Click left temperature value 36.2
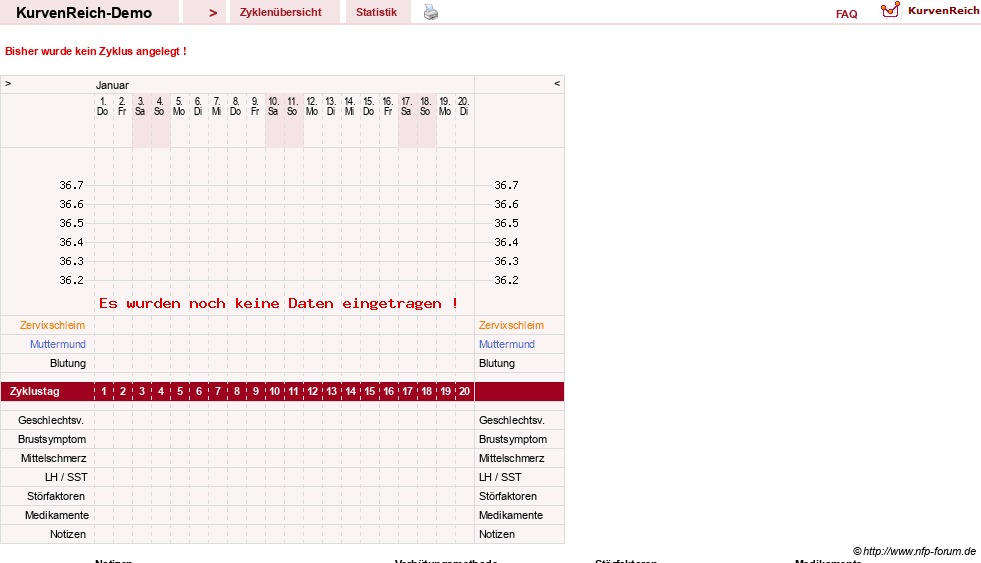This screenshot has width=981, height=563. (71, 280)
